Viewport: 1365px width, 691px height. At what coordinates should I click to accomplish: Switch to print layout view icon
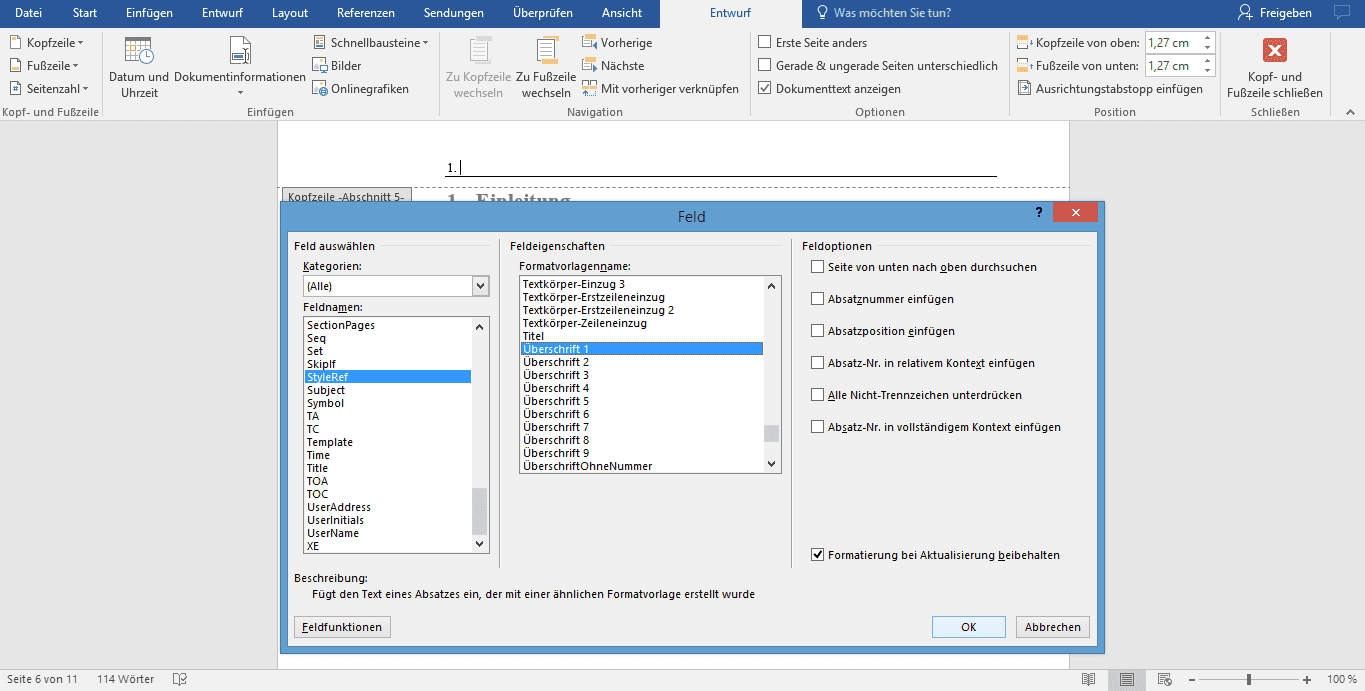pyautogui.click(x=1127, y=679)
